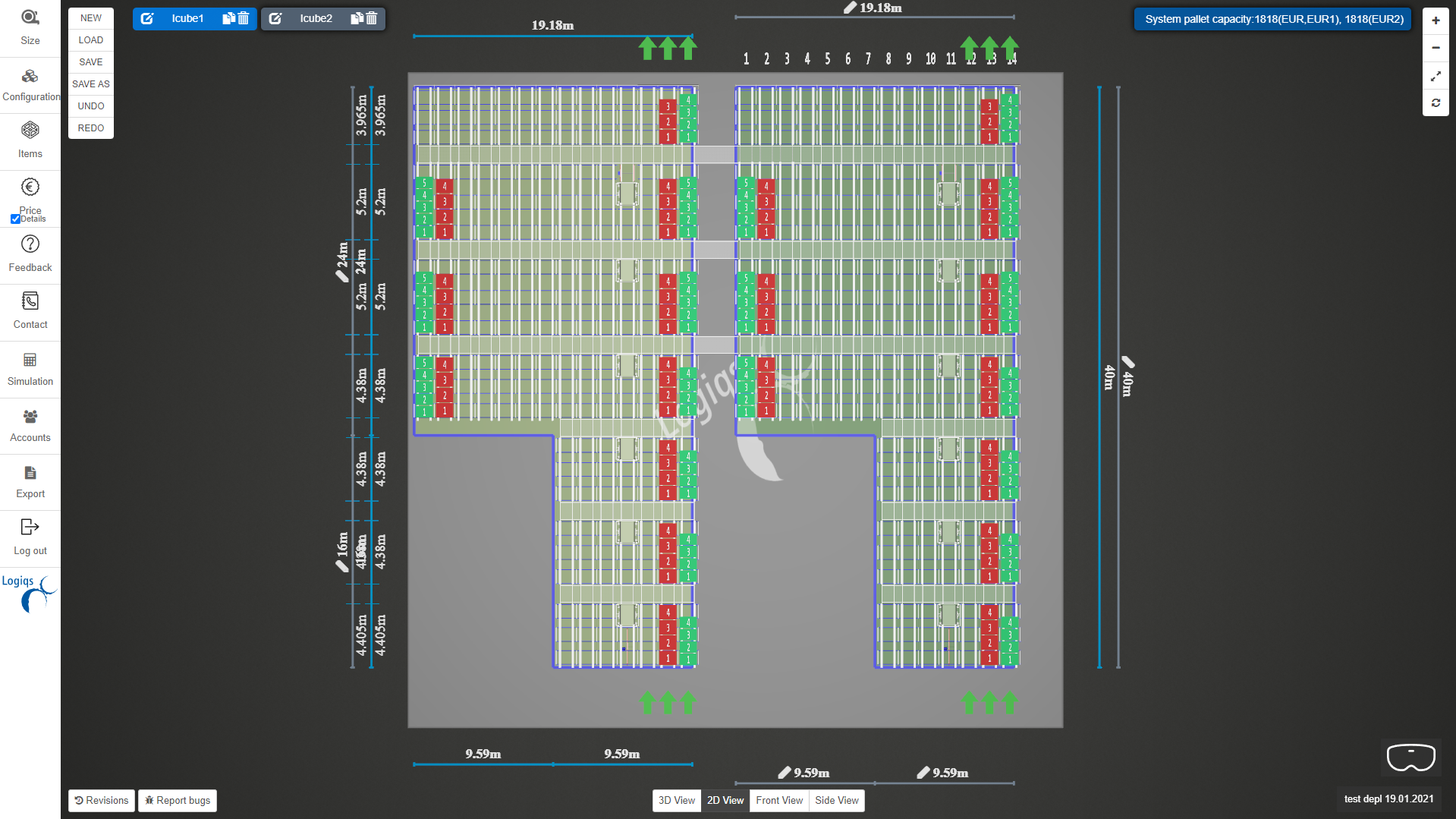Click the SAVE AS menu item
This screenshot has width=1456, height=819.
coord(90,83)
